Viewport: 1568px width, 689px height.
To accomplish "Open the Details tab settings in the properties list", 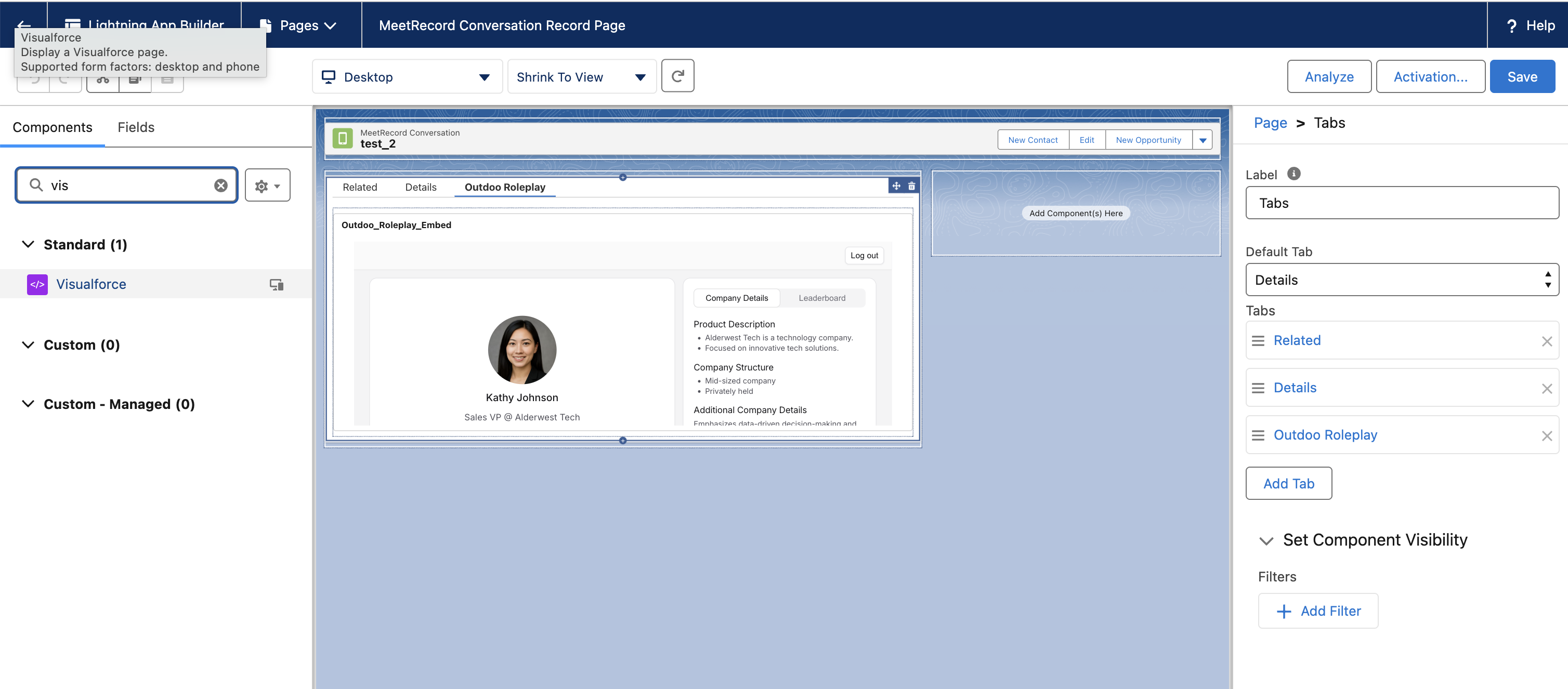I will 1295,388.
